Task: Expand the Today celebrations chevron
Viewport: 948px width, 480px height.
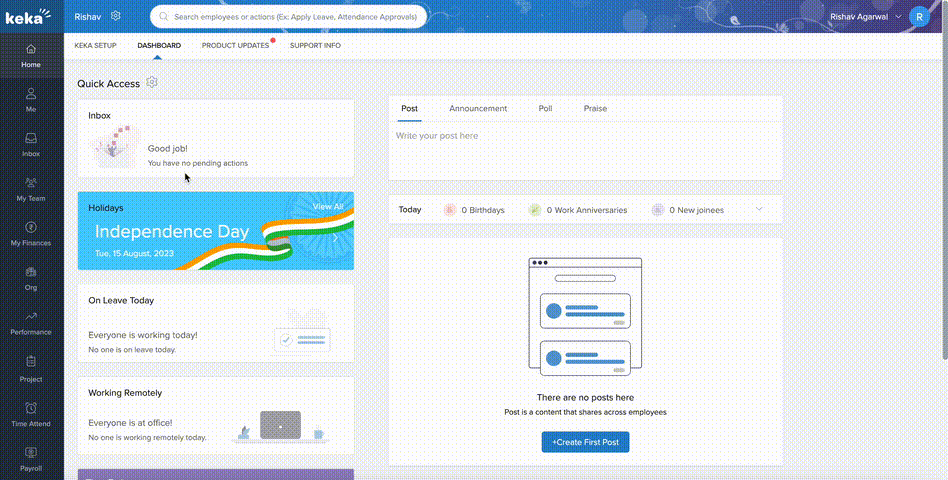Action: point(759,209)
